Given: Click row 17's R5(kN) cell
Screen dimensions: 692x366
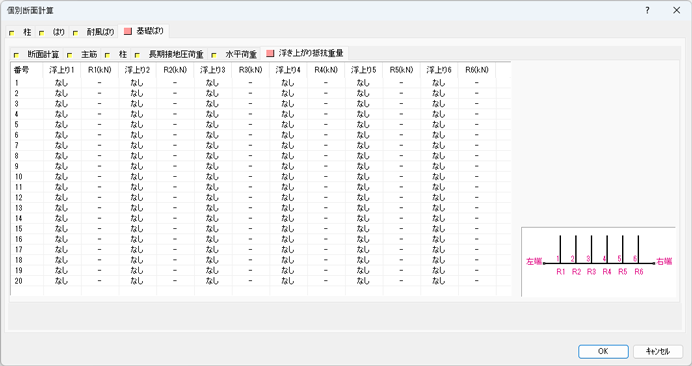Looking at the screenshot, I should pyautogui.click(x=402, y=249).
